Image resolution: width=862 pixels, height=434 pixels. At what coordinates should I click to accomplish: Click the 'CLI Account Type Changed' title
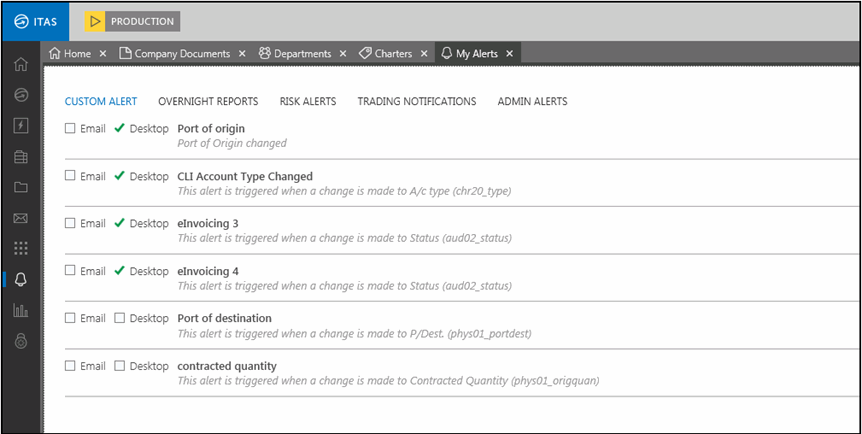click(x=245, y=176)
